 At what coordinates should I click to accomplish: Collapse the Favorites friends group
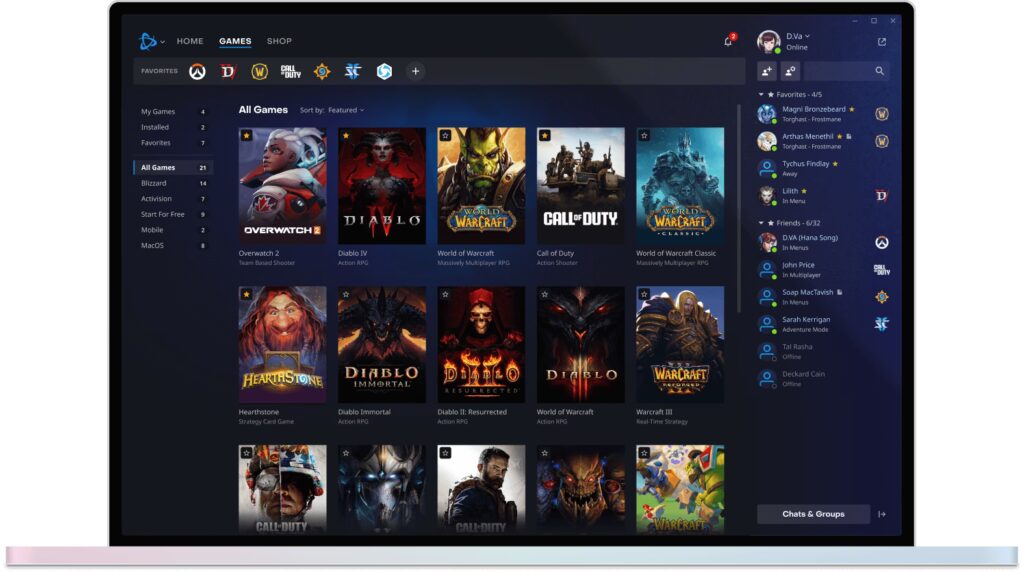point(761,94)
